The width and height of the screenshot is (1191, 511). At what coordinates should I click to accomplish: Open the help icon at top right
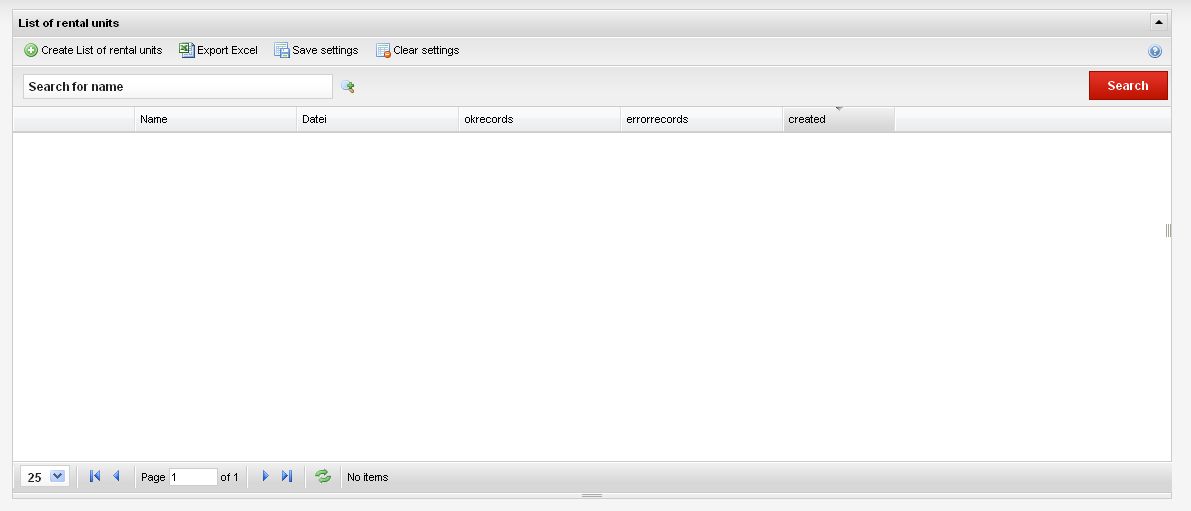click(x=1155, y=52)
